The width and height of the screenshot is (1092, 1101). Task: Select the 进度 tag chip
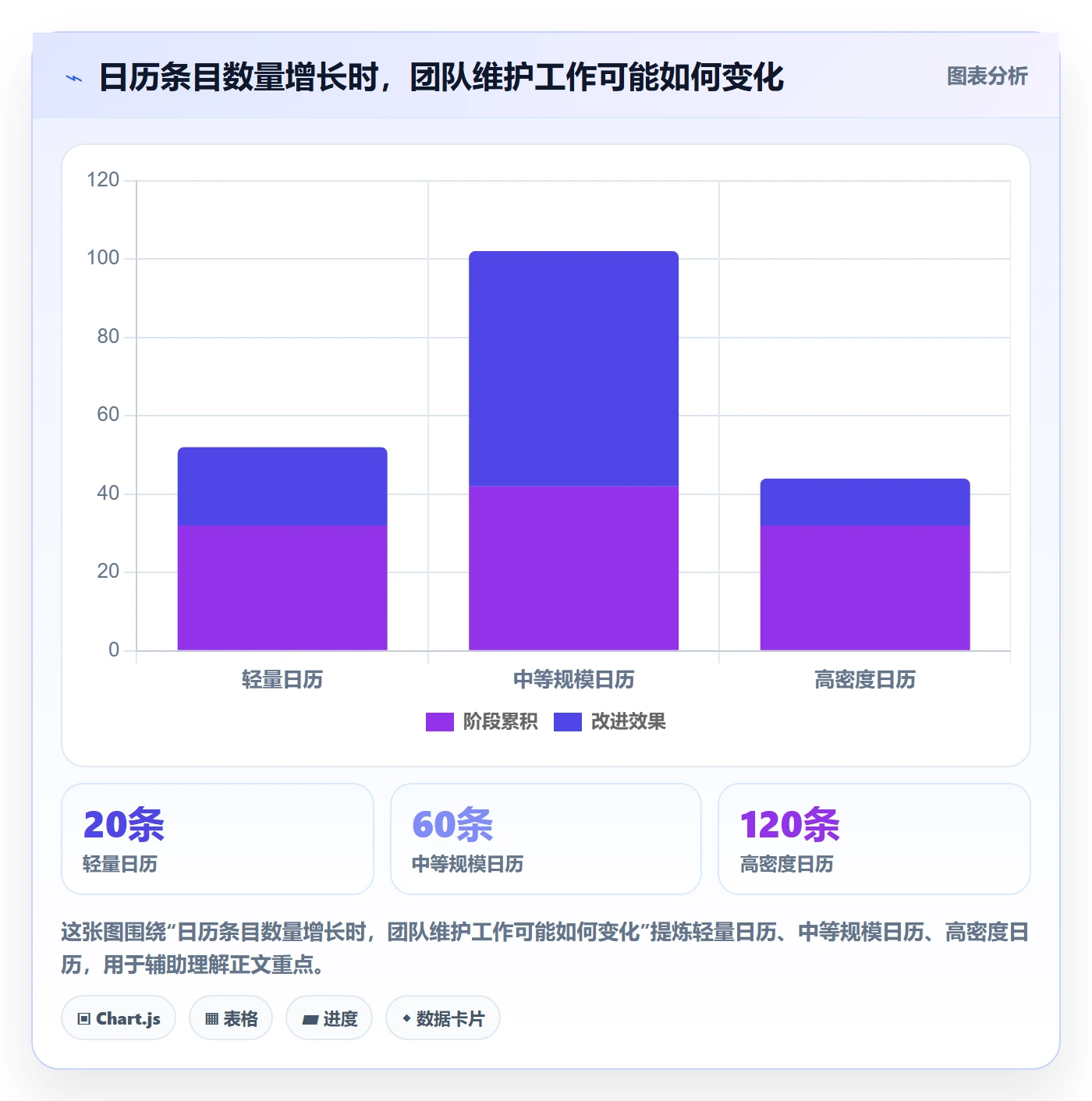(x=329, y=1018)
